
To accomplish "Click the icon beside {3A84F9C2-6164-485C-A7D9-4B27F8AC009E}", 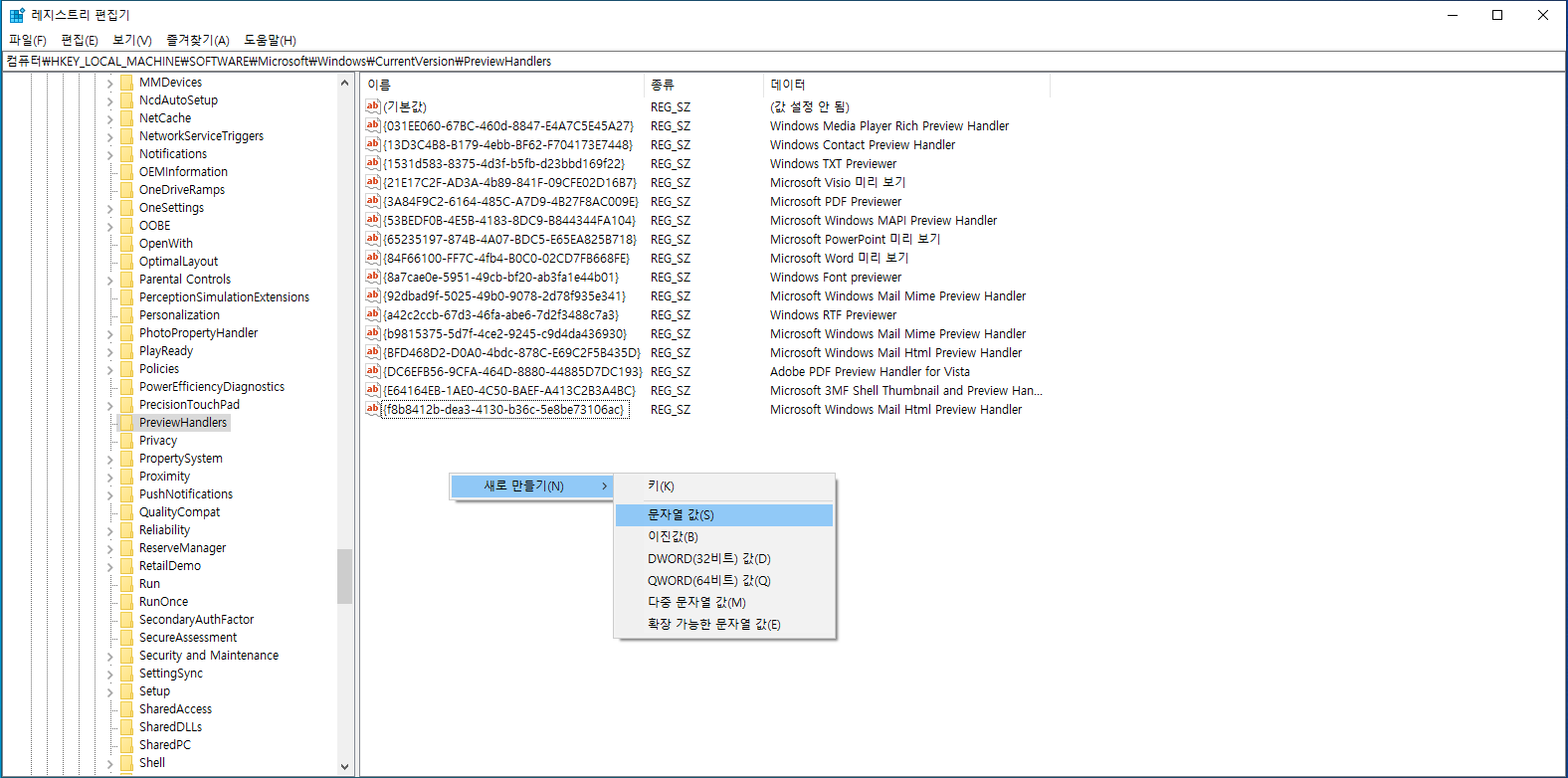I will pyautogui.click(x=373, y=201).
